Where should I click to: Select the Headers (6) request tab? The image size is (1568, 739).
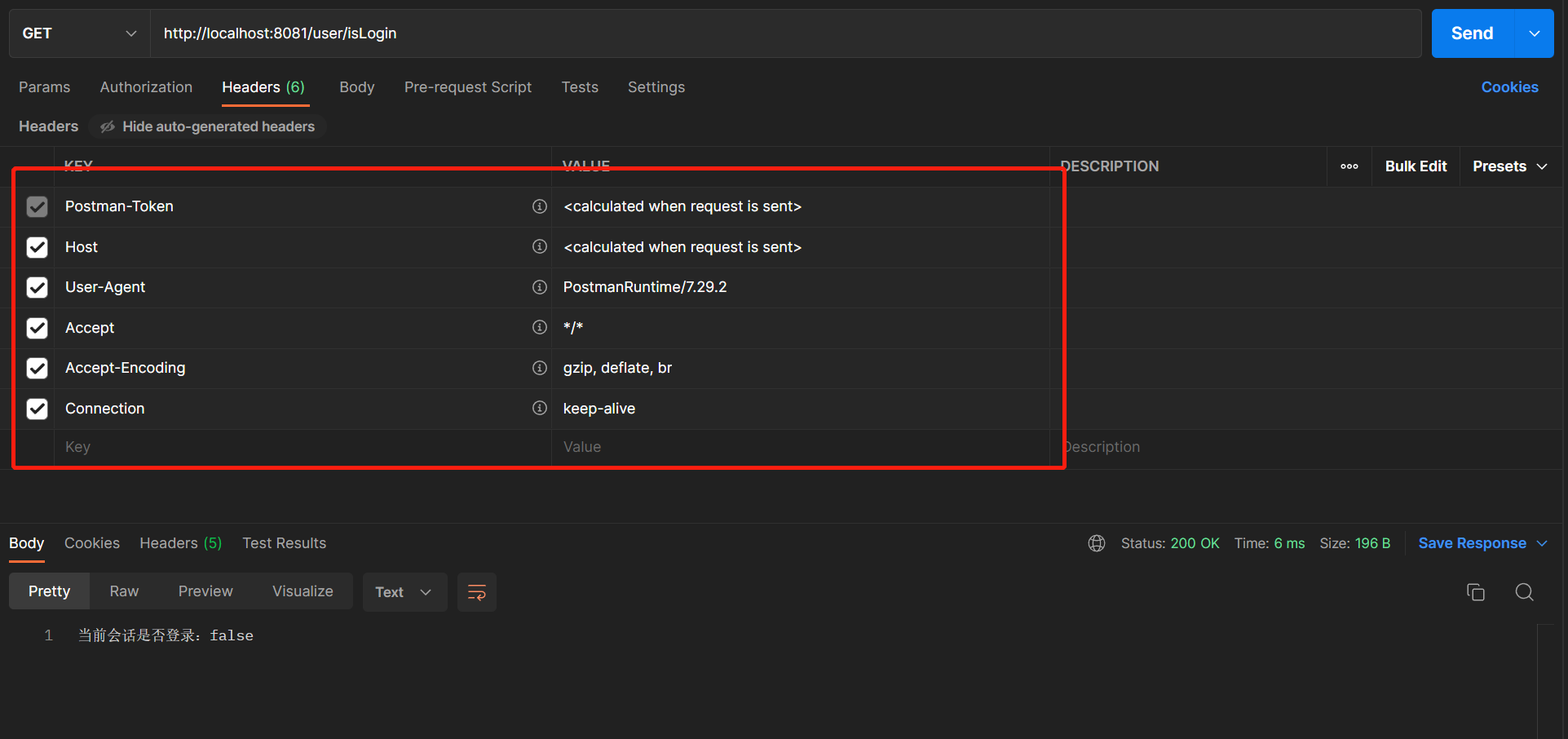coord(263,87)
